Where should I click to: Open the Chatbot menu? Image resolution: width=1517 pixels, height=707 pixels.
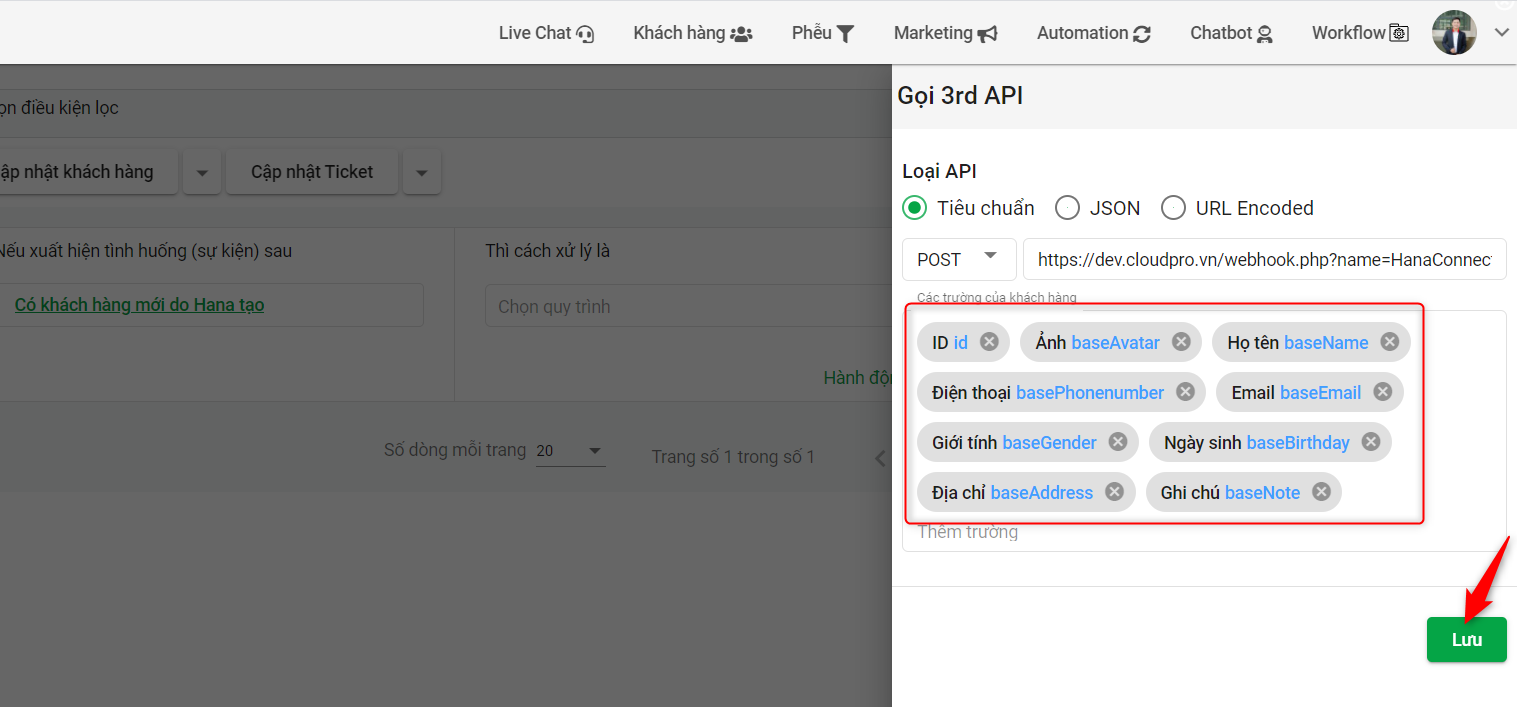tap(1231, 33)
